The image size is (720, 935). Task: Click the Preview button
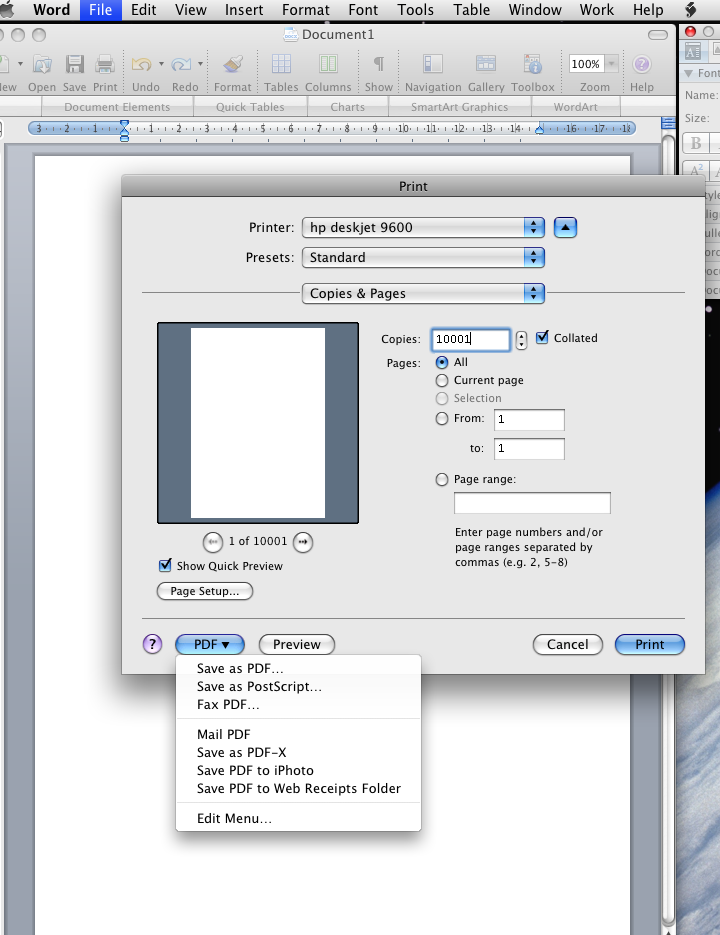pos(296,644)
